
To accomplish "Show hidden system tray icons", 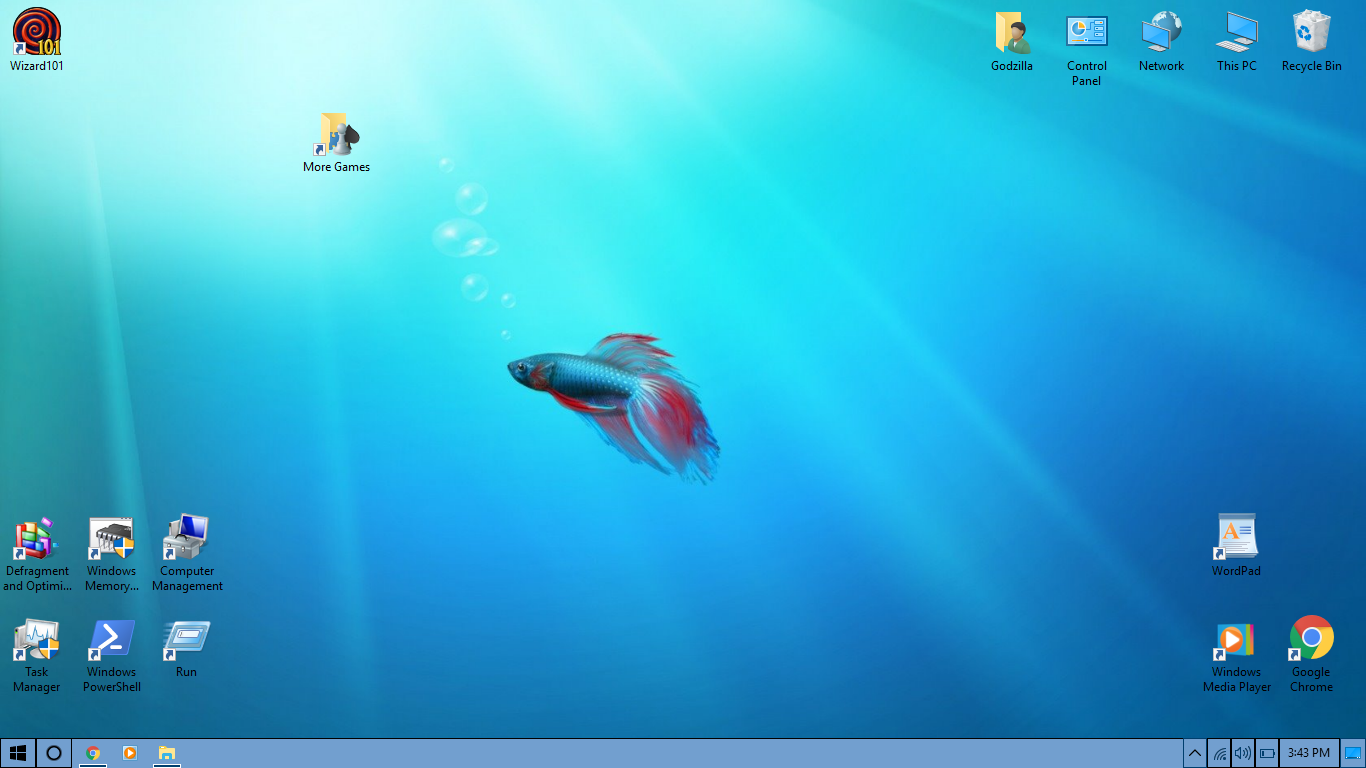I will click(x=1195, y=753).
